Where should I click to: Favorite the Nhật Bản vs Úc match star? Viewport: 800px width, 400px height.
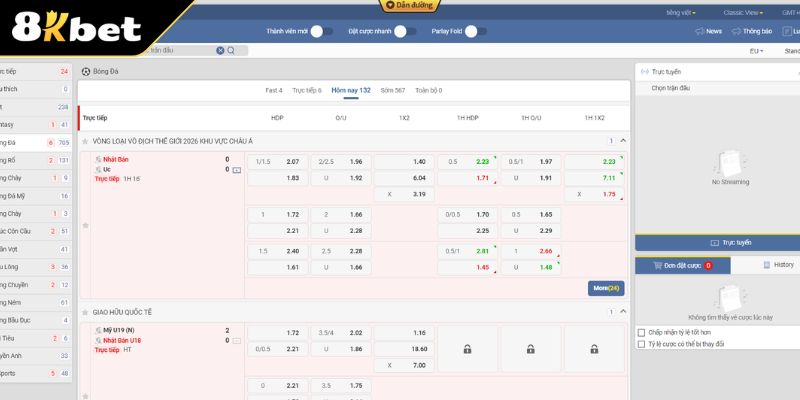(x=85, y=225)
